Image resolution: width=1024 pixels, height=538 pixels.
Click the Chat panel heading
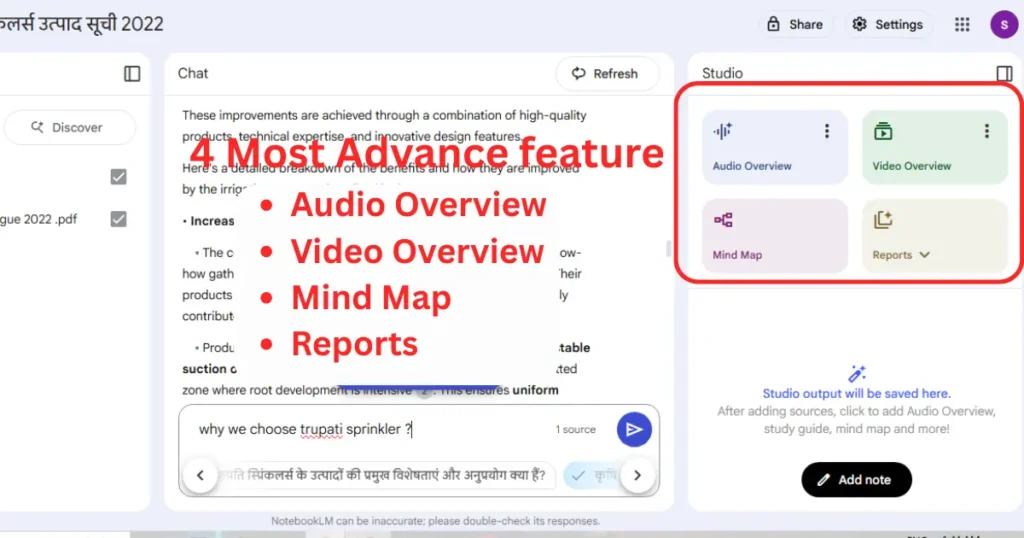point(193,73)
